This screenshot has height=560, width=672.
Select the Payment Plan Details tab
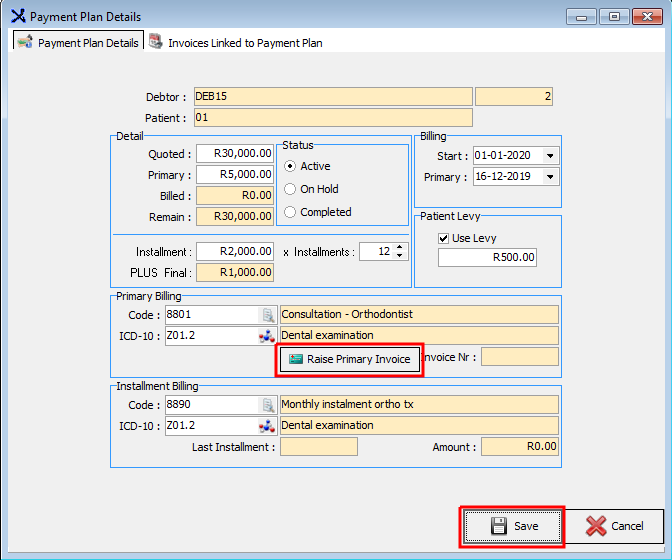(79, 43)
